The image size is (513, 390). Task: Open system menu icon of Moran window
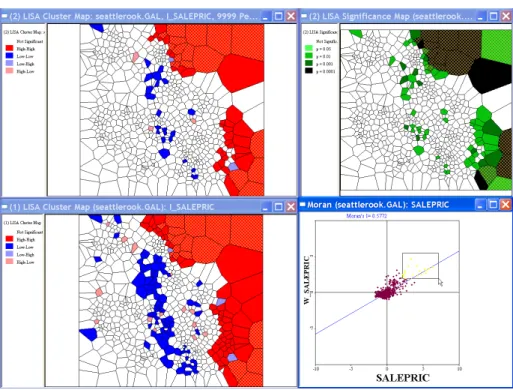pyautogui.click(x=303, y=204)
